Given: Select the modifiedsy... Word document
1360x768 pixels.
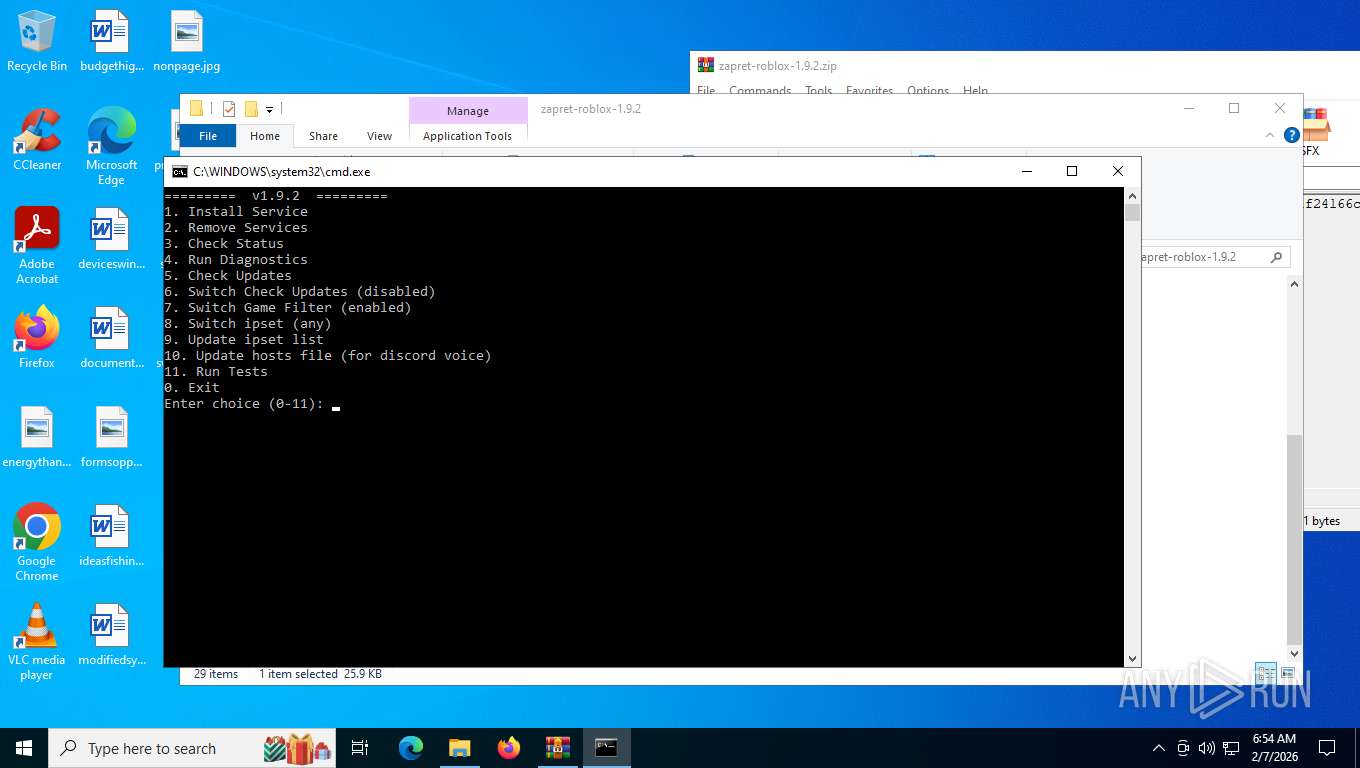Looking at the screenshot, I should (x=111, y=635).
